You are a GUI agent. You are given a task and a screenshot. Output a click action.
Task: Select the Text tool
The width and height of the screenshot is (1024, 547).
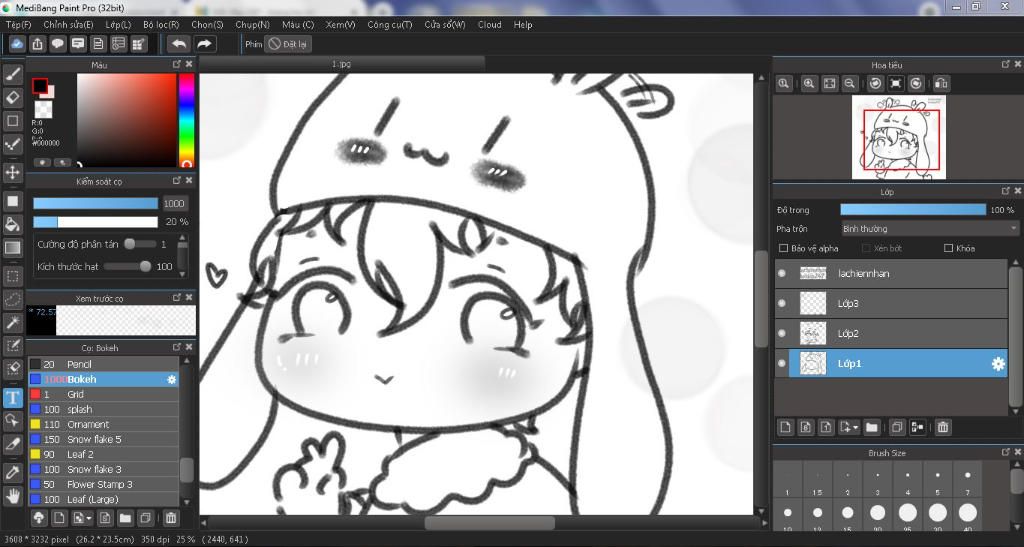[12, 398]
